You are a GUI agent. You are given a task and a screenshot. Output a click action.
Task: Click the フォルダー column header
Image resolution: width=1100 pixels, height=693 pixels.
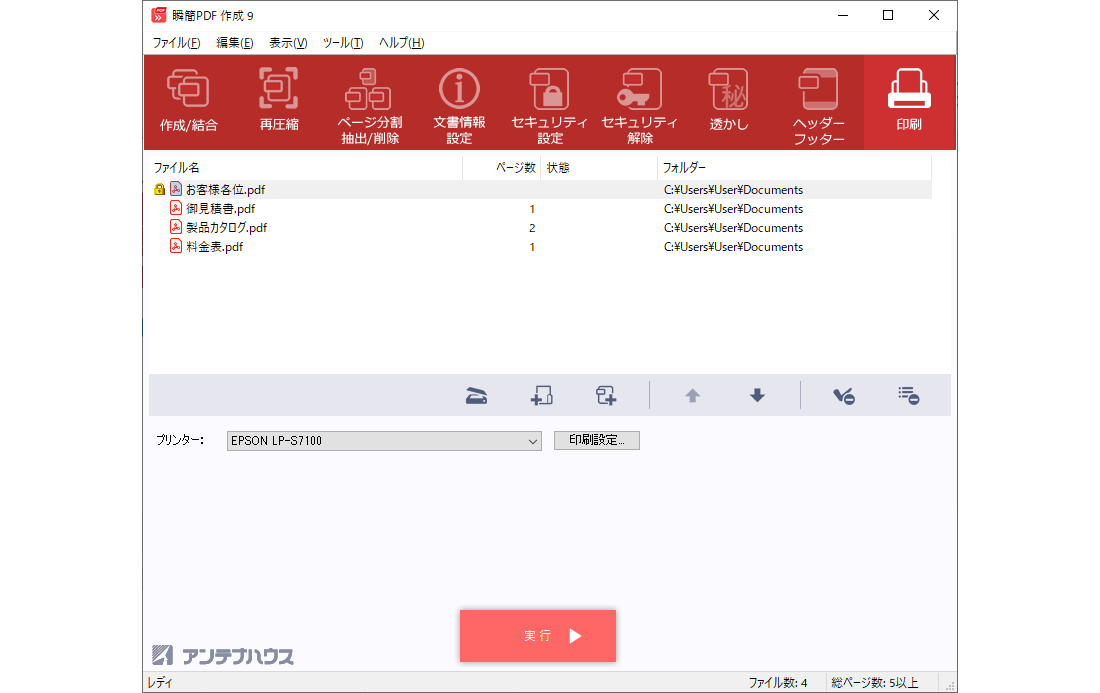794,168
